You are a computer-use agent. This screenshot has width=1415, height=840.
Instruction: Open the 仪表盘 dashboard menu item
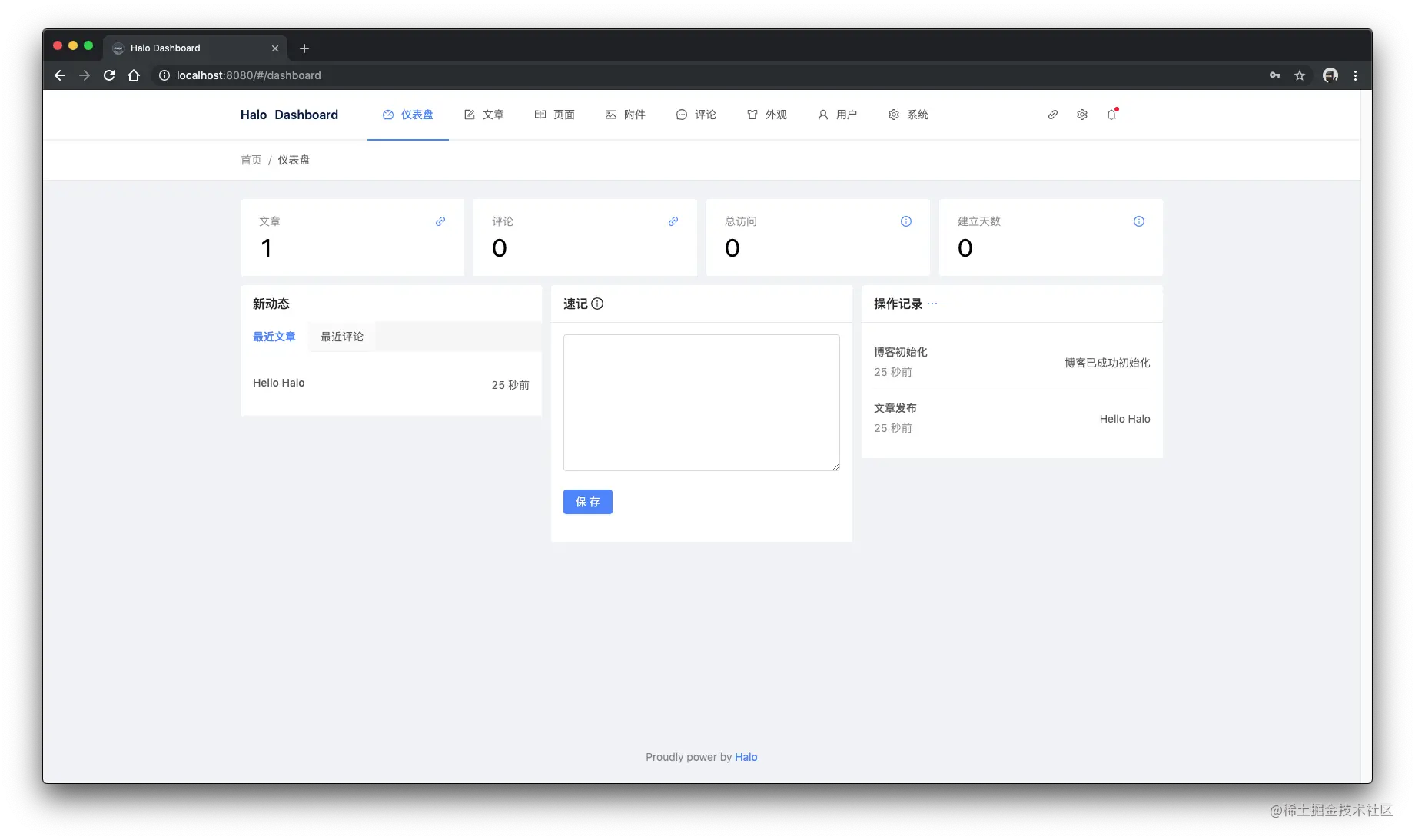coord(408,115)
